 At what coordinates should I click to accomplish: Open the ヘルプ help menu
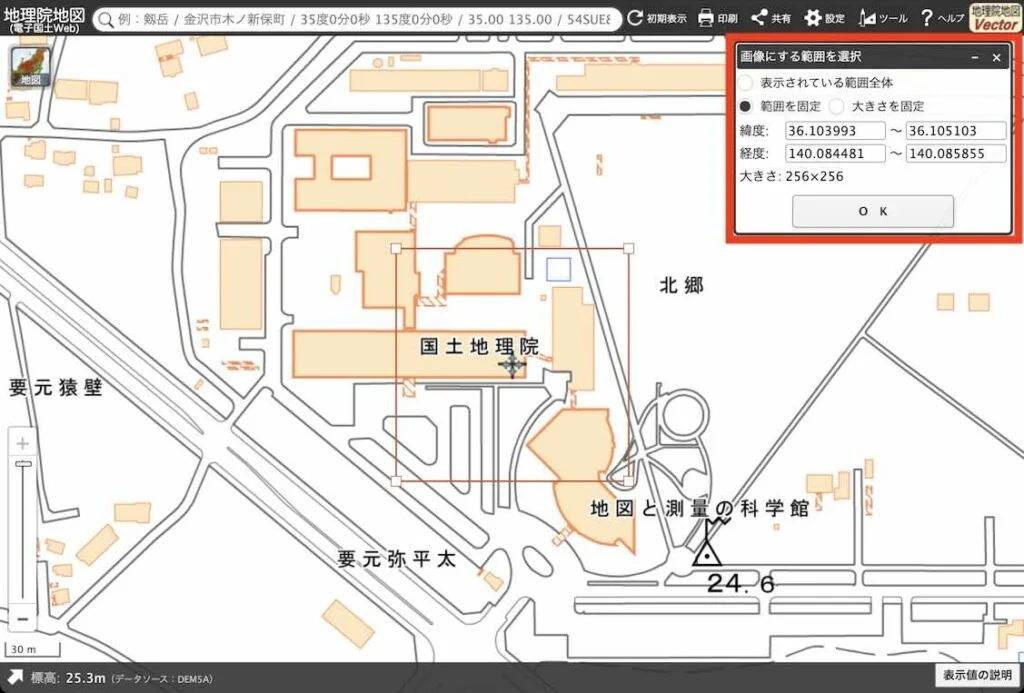(x=927, y=18)
